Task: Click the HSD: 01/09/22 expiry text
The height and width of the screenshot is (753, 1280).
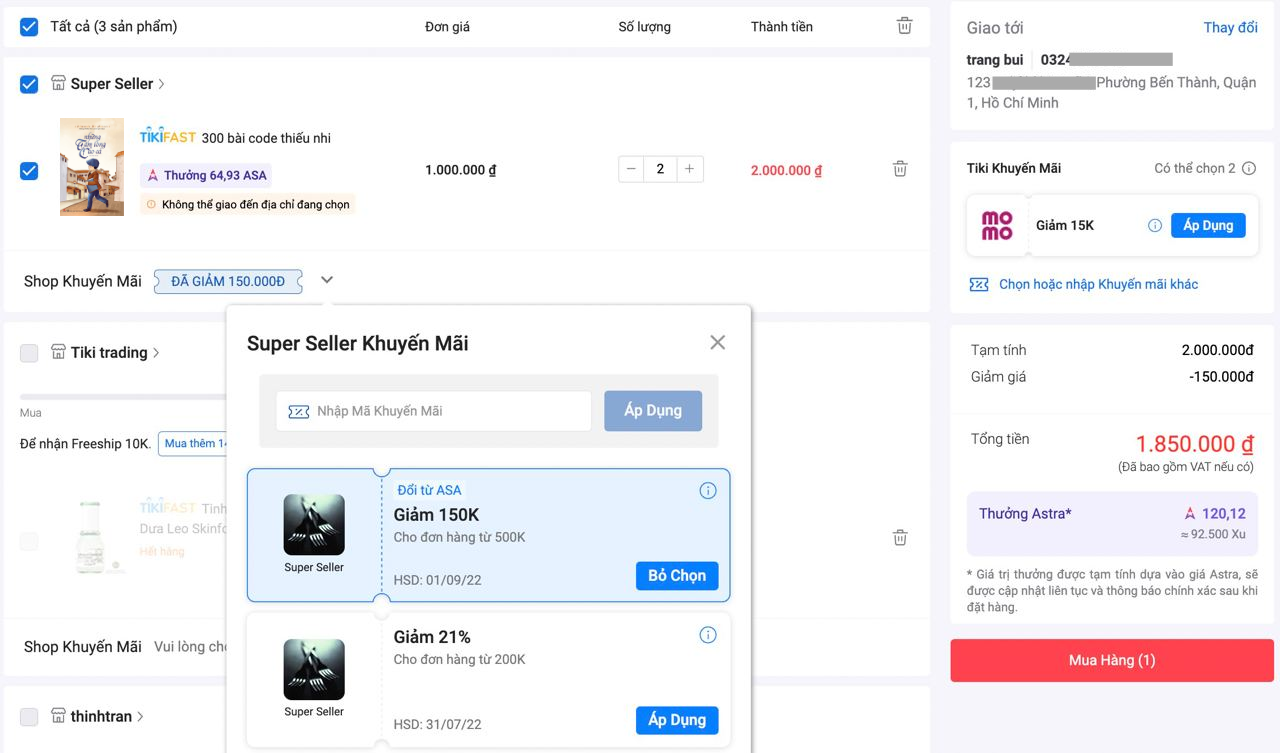Action: click(x=437, y=581)
